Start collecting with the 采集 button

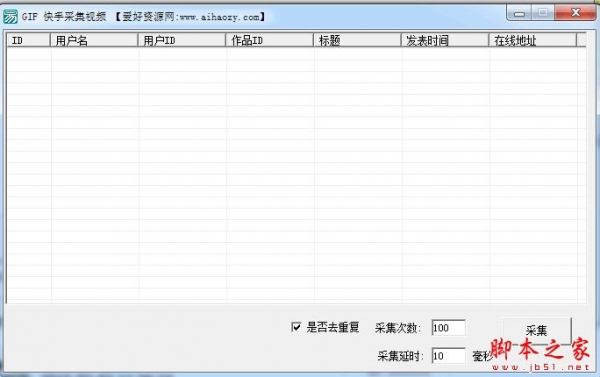click(x=536, y=331)
